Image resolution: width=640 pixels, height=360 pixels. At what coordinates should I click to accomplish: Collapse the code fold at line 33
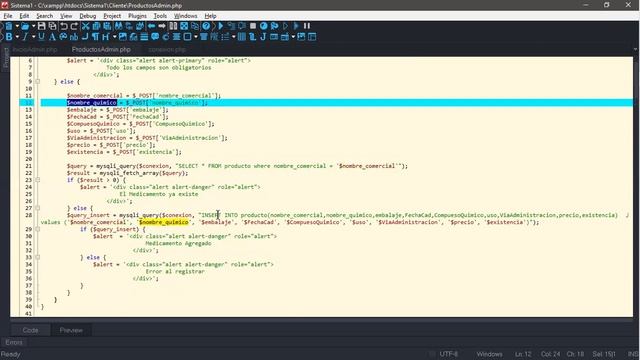click(x=38, y=258)
